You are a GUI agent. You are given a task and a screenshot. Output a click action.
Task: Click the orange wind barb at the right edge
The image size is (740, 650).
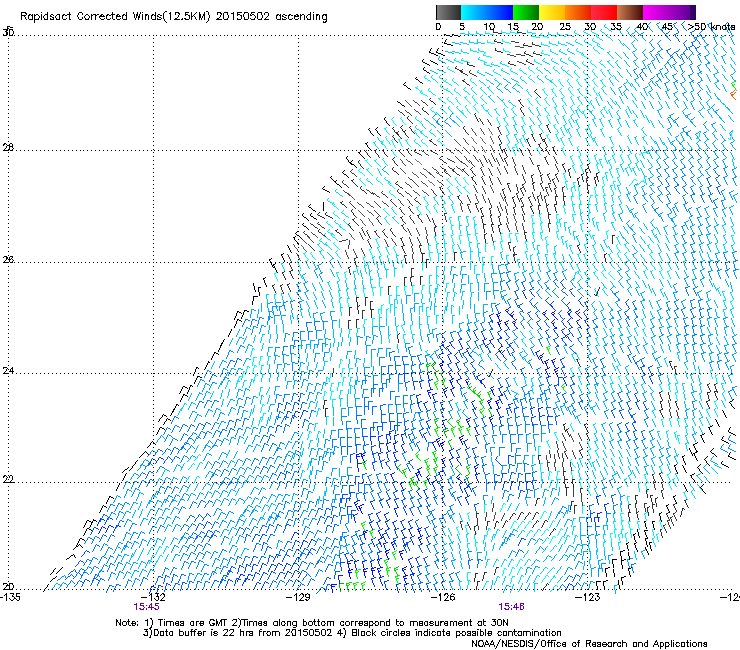click(x=733, y=95)
